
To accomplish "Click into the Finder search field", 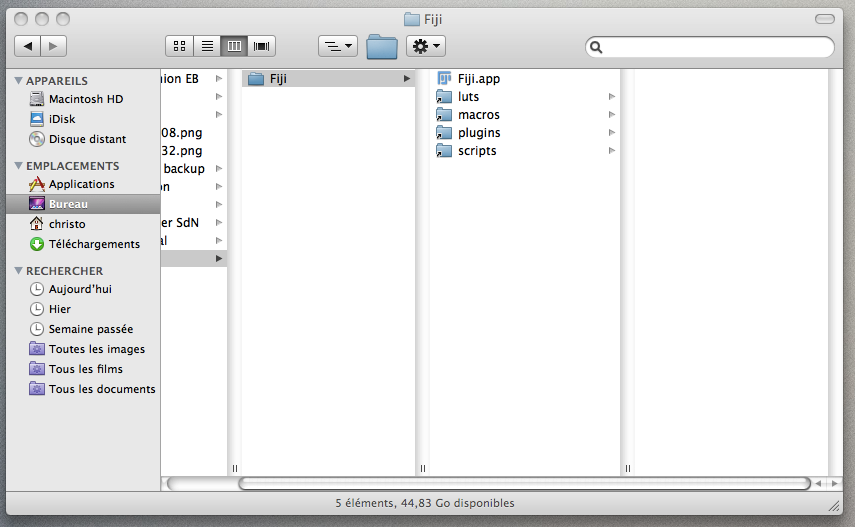I will pos(709,47).
